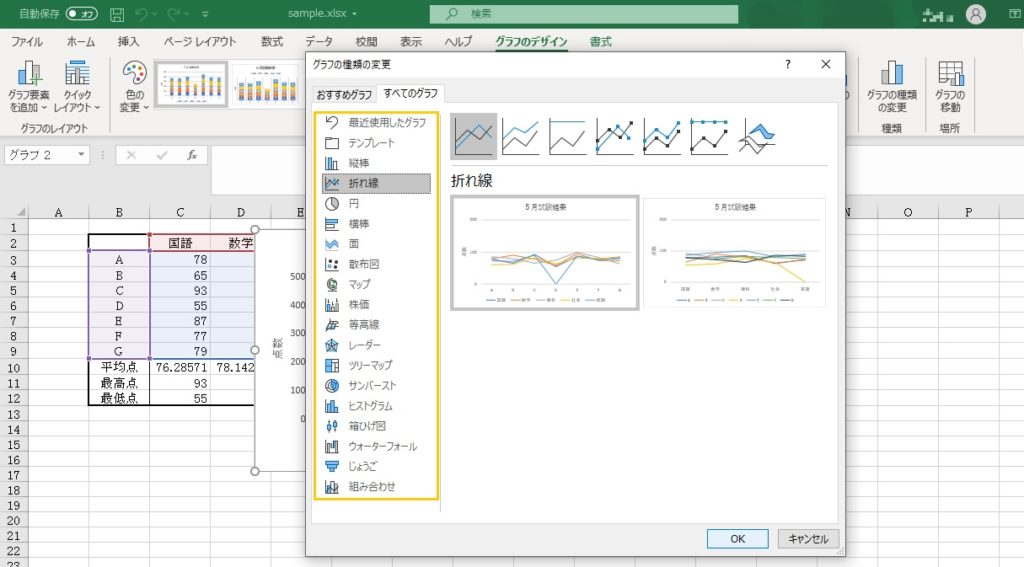Select the right line chart preview thumbnail
This screenshot has width=1024, height=567.
[734, 252]
